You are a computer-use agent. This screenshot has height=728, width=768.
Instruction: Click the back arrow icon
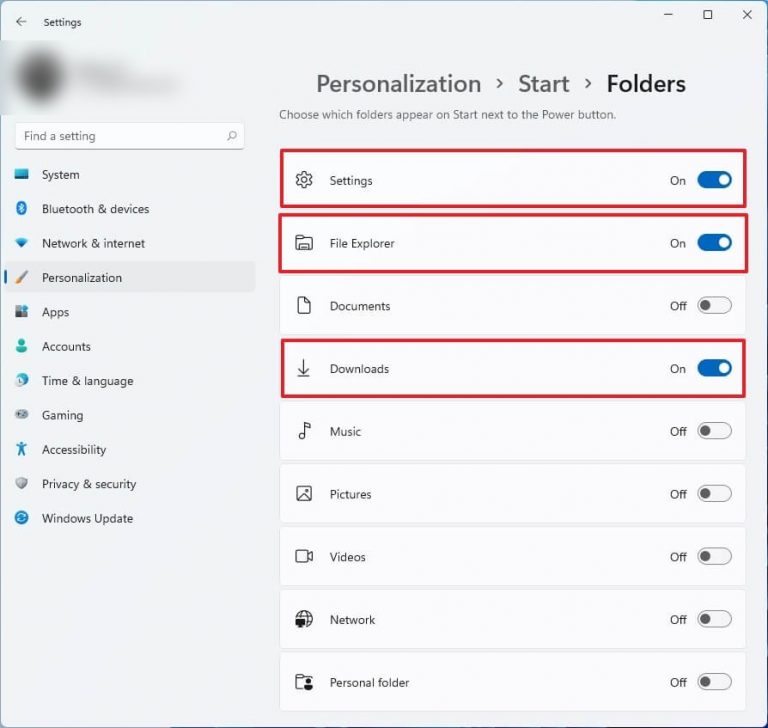tap(21, 22)
